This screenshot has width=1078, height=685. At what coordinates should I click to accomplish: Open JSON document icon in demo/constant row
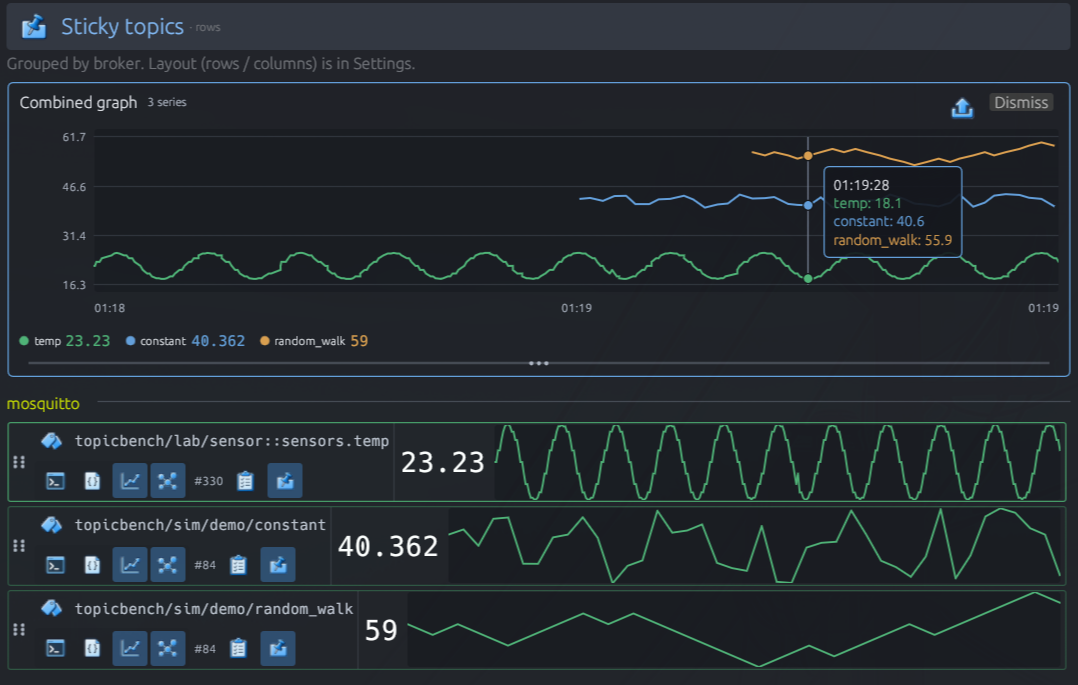tap(92, 565)
